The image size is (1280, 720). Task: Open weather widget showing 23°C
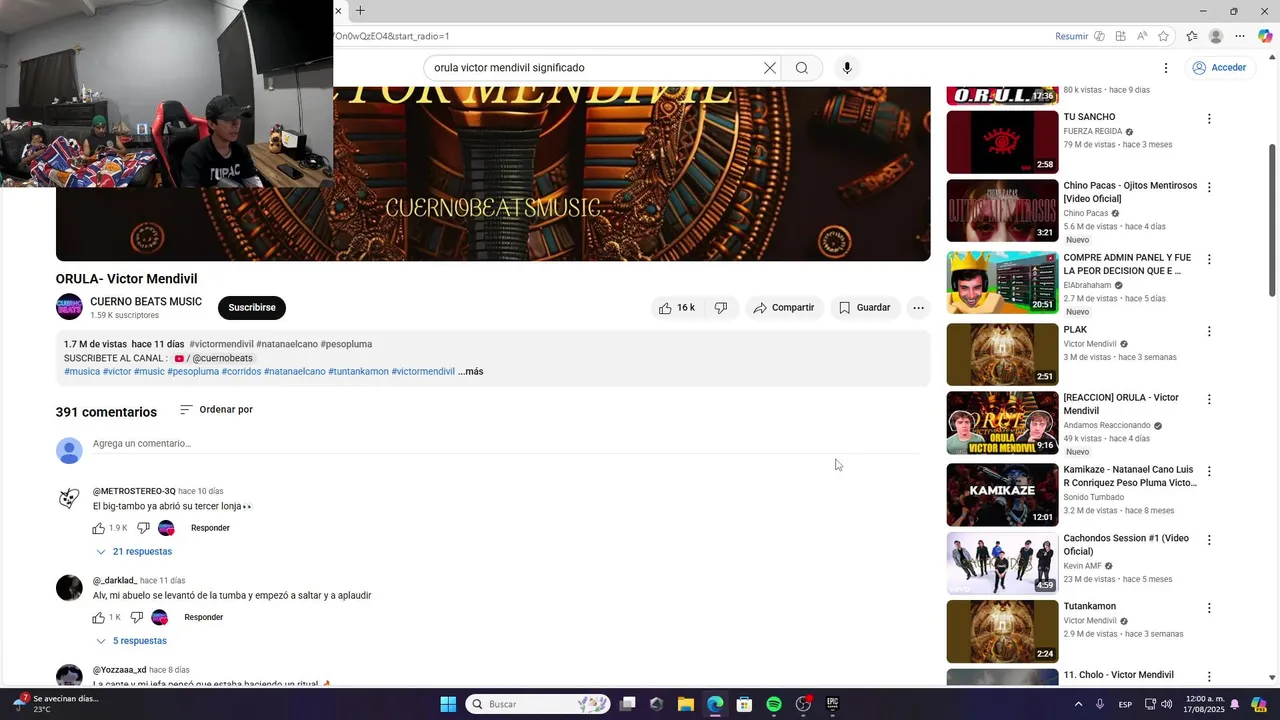coord(56,704)
